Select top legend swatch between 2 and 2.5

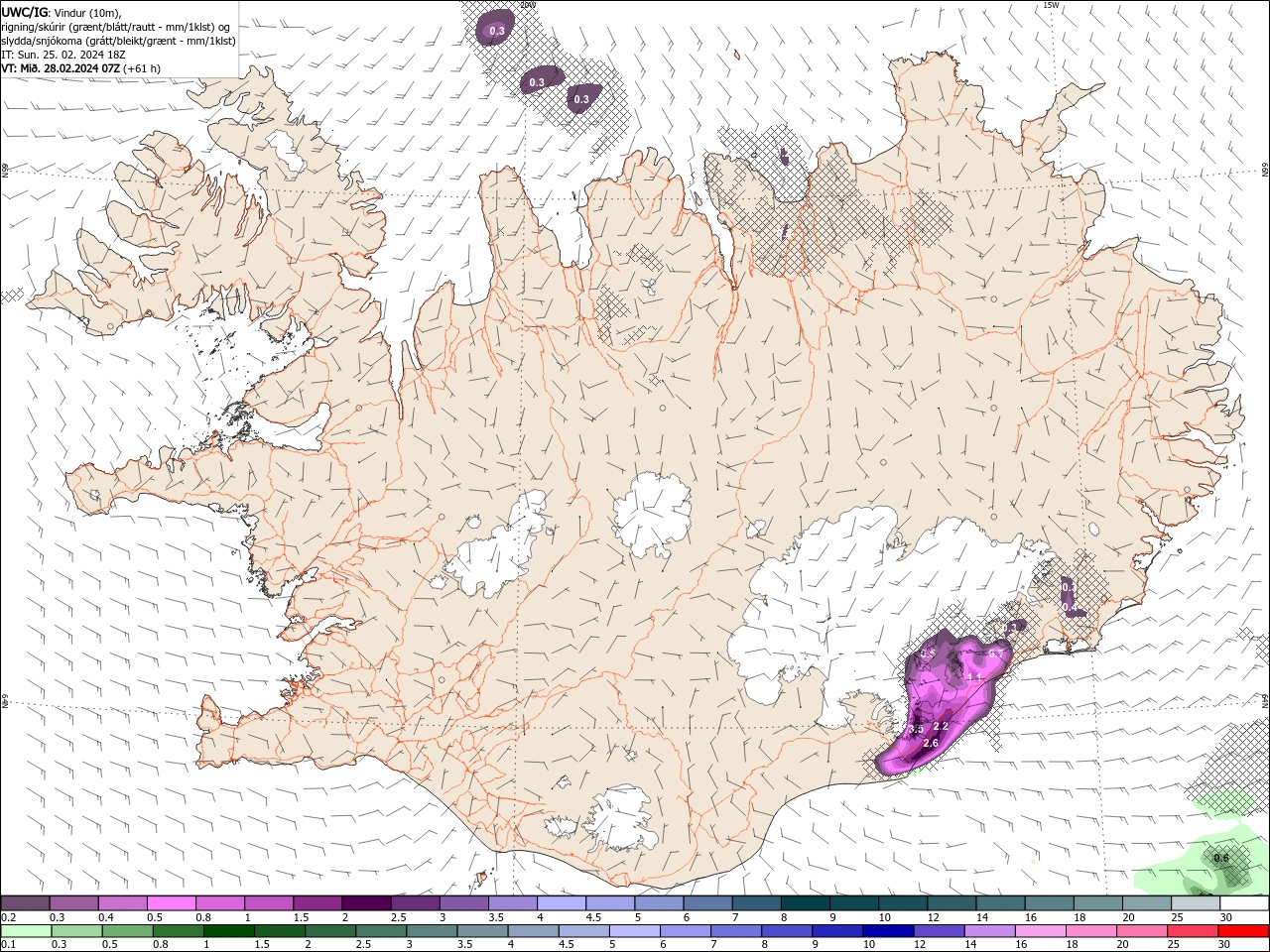point(366,902)
